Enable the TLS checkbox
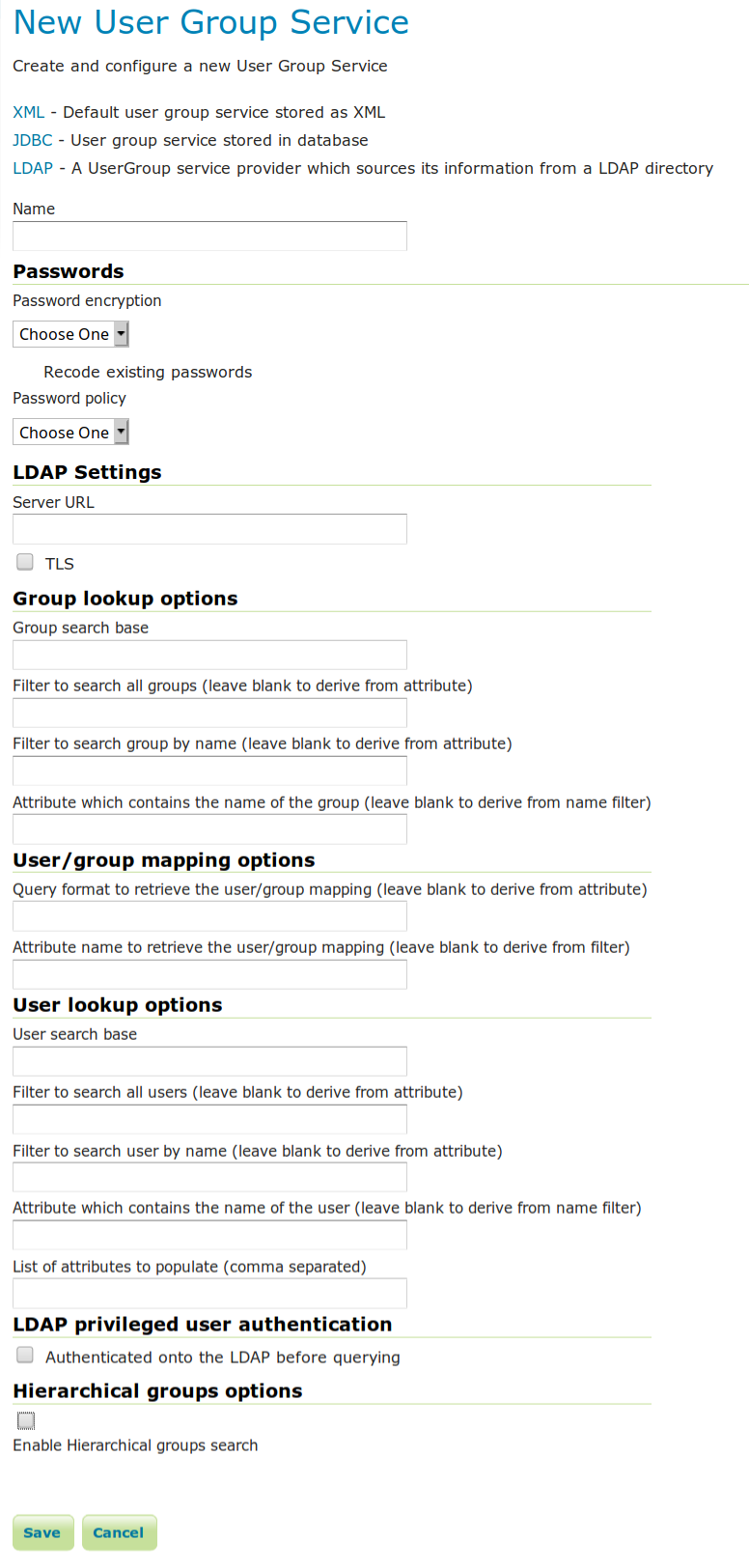 (25, 562)
